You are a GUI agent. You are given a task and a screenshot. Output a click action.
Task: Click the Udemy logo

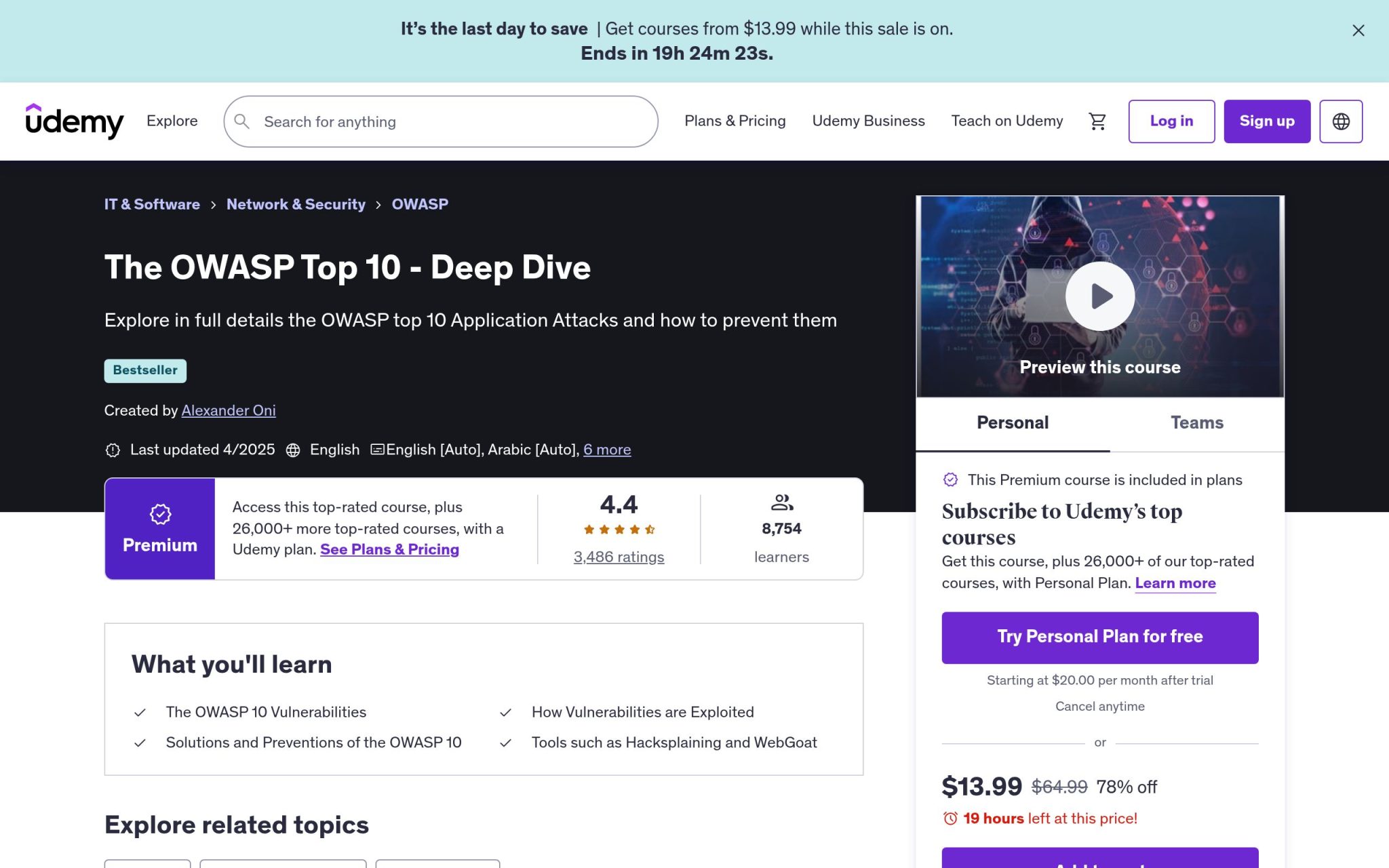coord(75,121)
